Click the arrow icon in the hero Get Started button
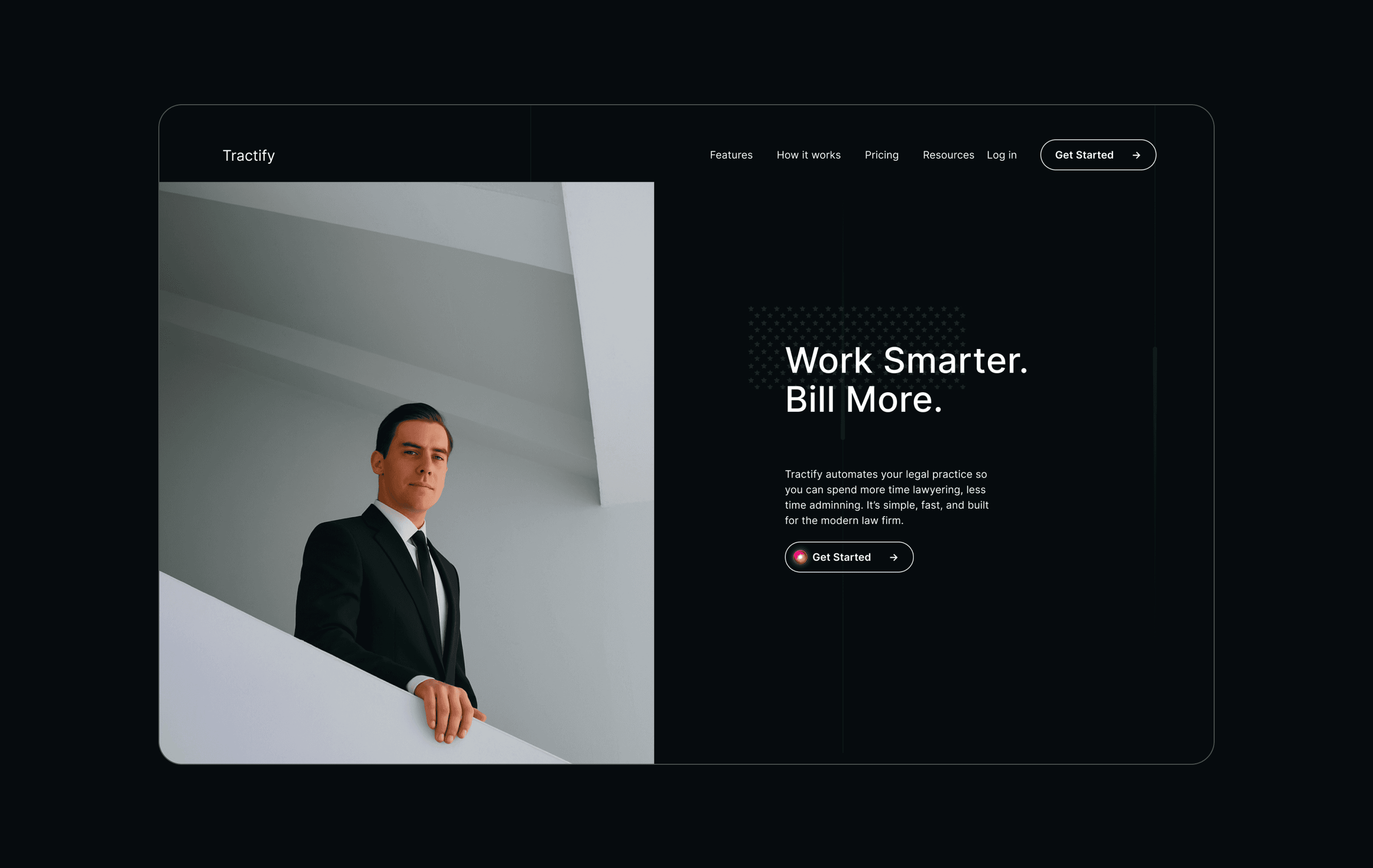Viewport: 1373px width, 868px height. coord(894,557)
